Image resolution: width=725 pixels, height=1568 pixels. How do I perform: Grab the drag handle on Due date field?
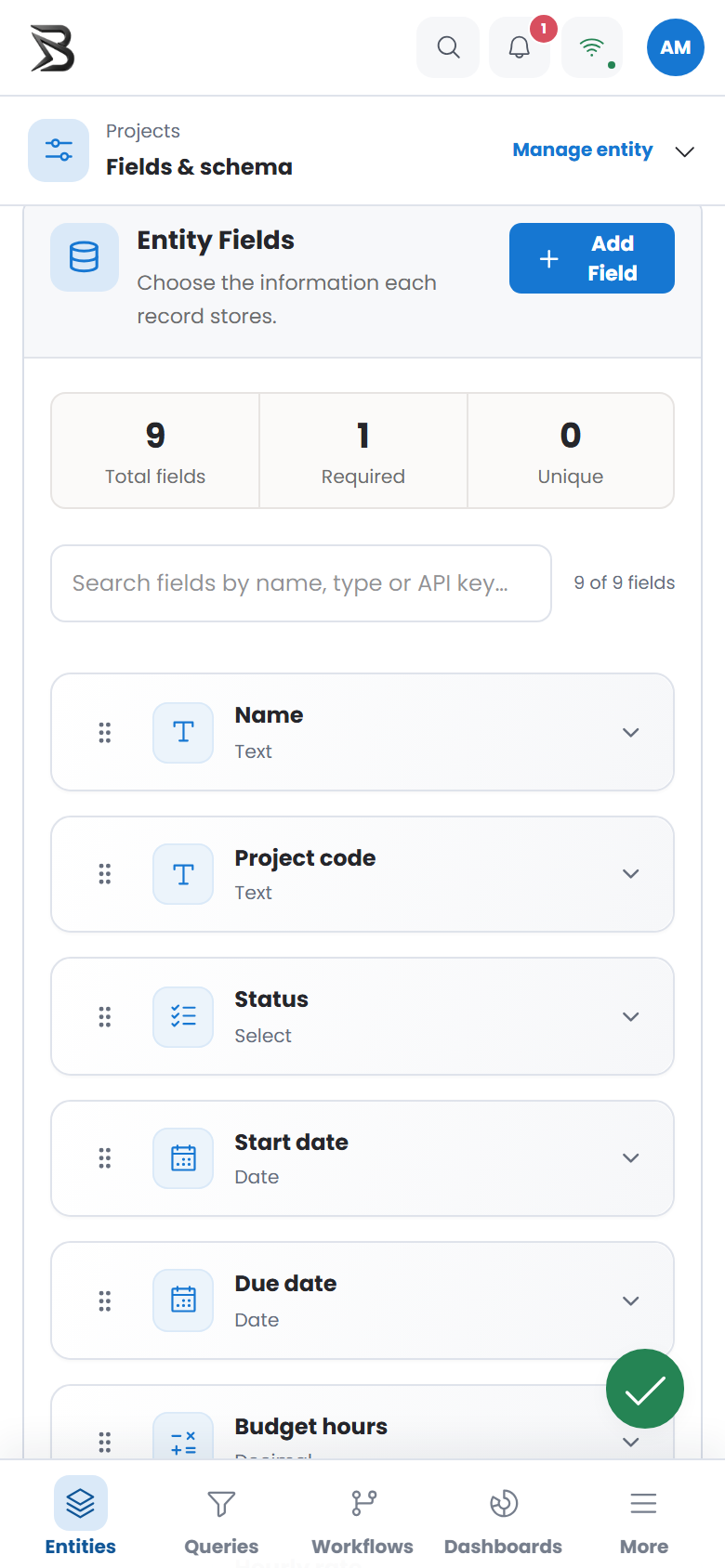click(x=105, y=1301)
